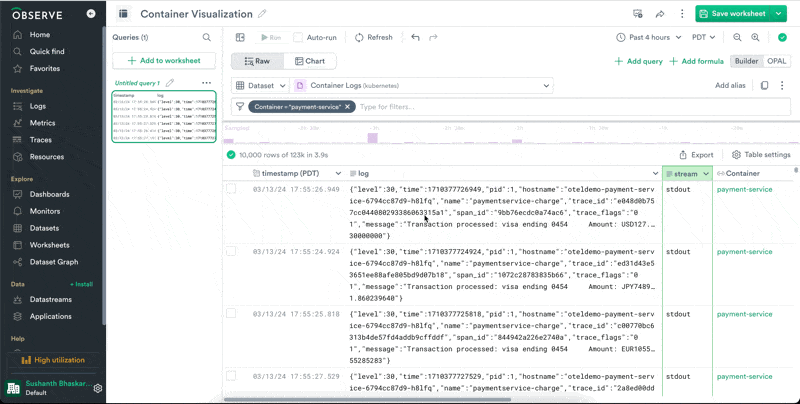Click the share arrow icon

(660, 14)
